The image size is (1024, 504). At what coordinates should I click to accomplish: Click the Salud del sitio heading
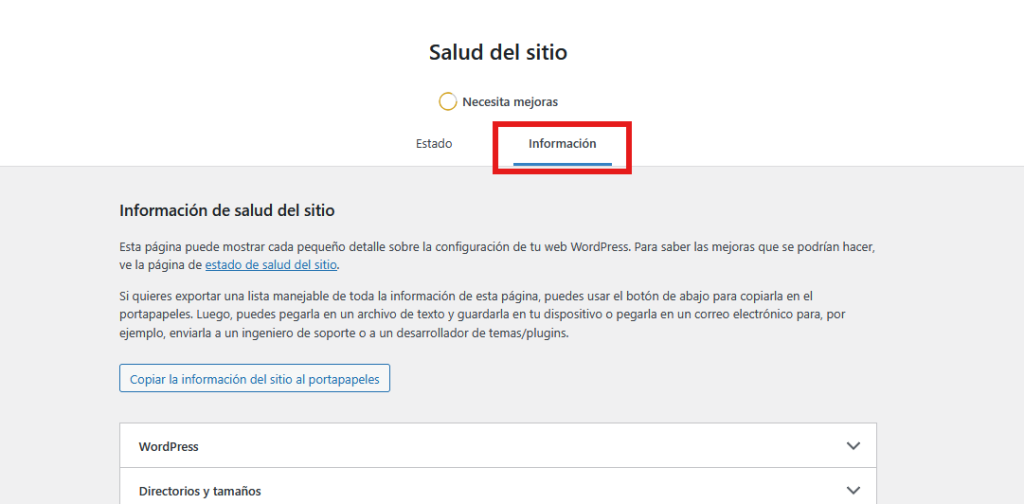498,52
